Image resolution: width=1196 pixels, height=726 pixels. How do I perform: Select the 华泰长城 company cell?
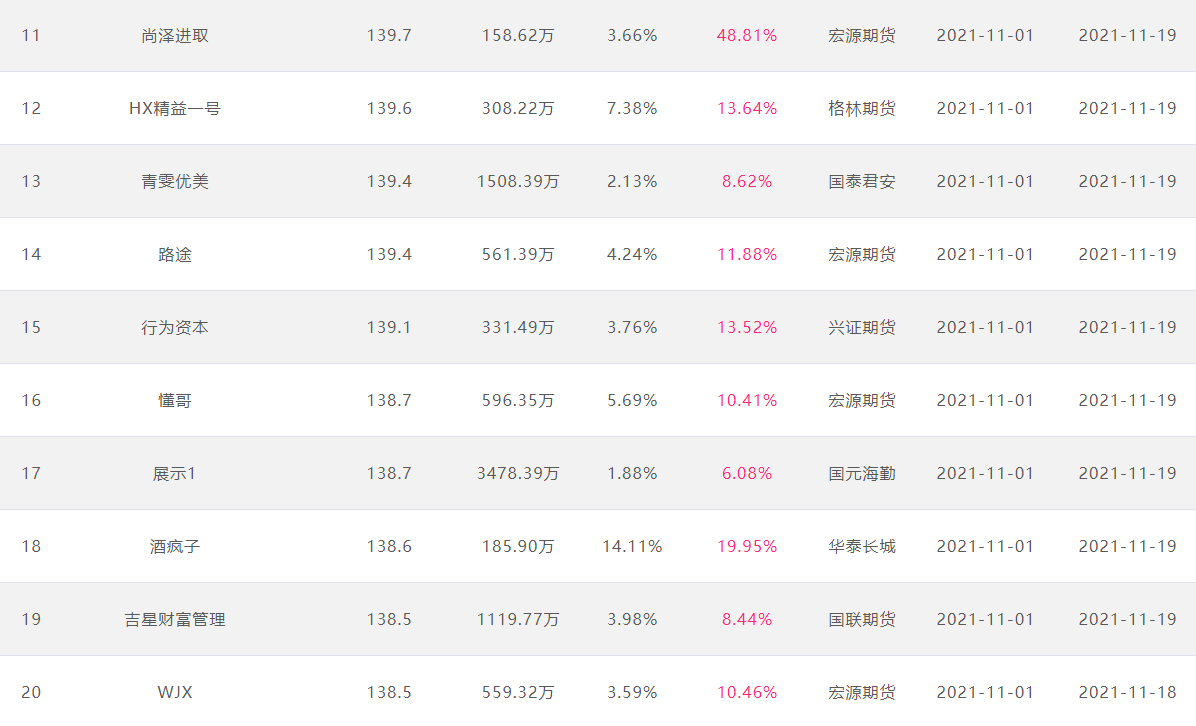862,547
